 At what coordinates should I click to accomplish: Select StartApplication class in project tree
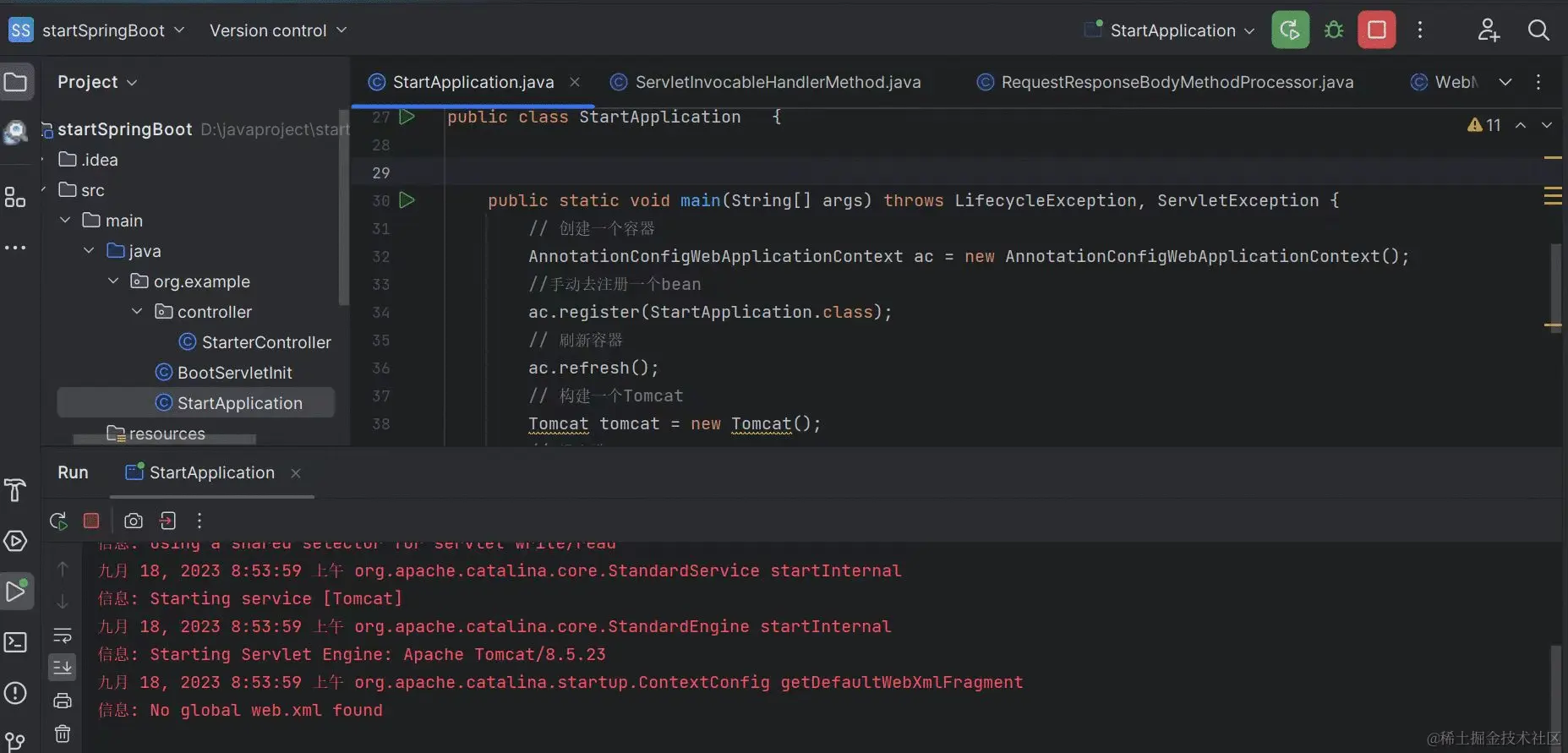click(196, 403)
